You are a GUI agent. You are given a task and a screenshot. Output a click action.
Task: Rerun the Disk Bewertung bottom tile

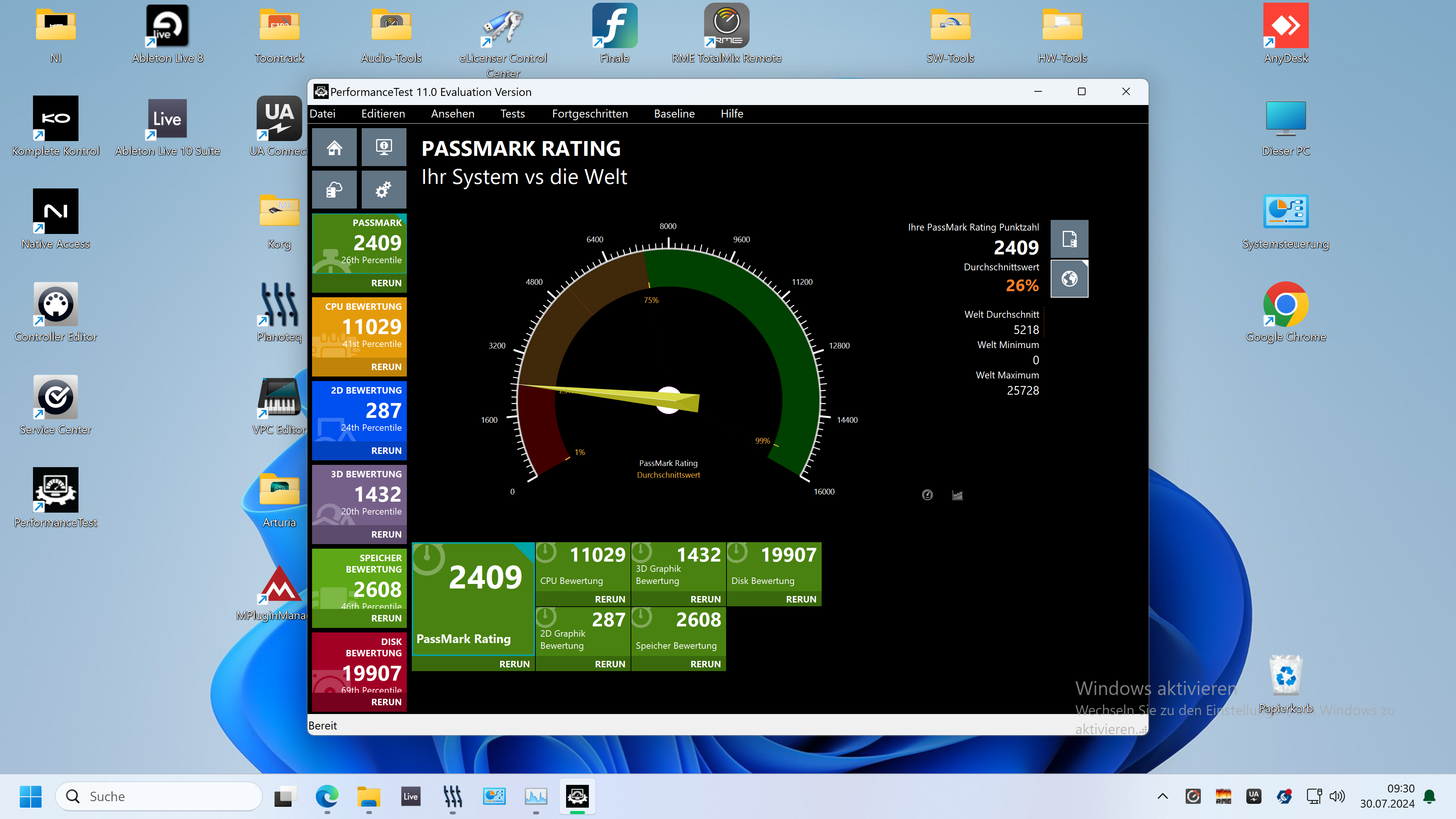(801, 599)
